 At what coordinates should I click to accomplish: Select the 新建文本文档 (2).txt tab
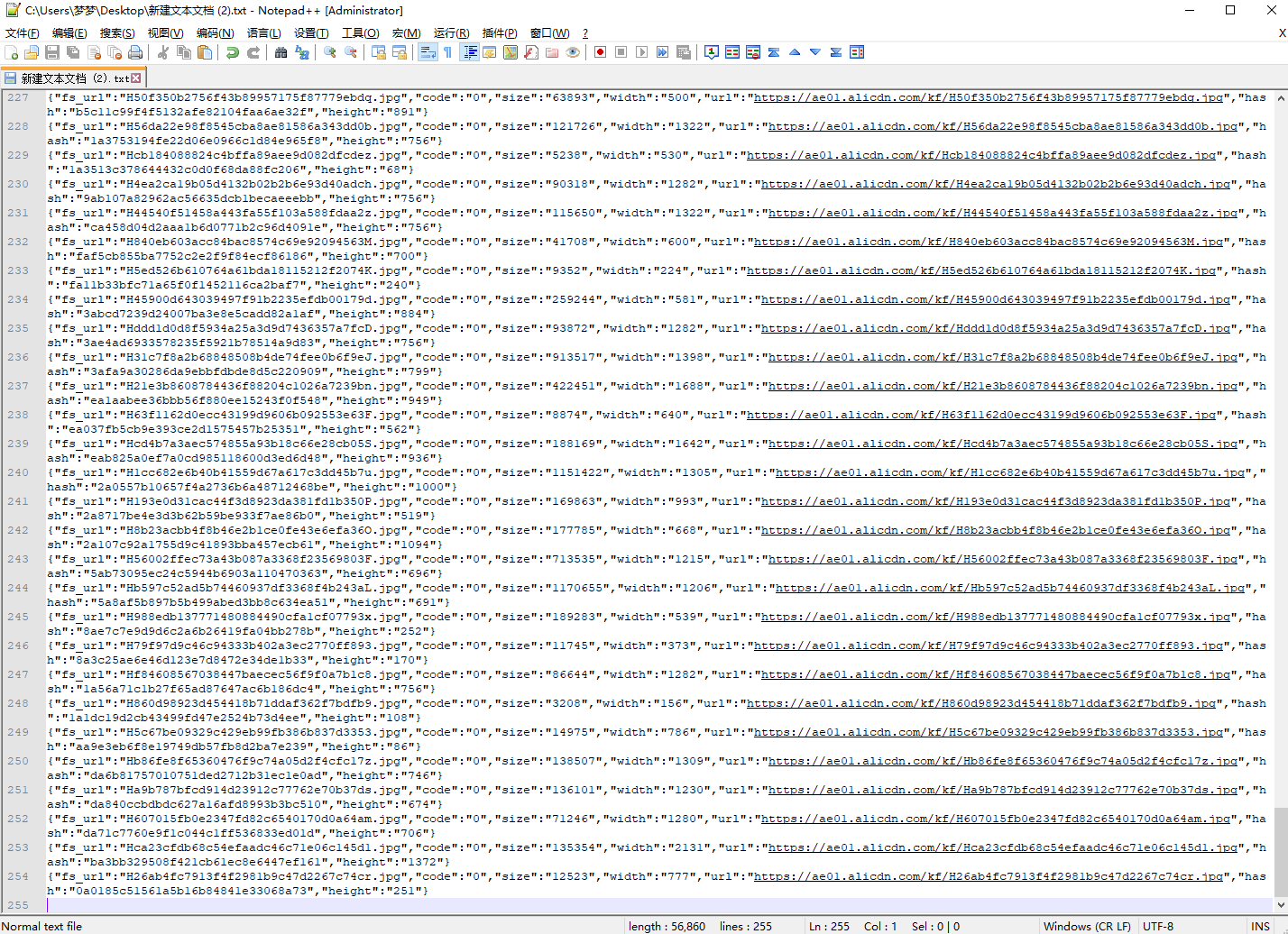coord(72,78)
